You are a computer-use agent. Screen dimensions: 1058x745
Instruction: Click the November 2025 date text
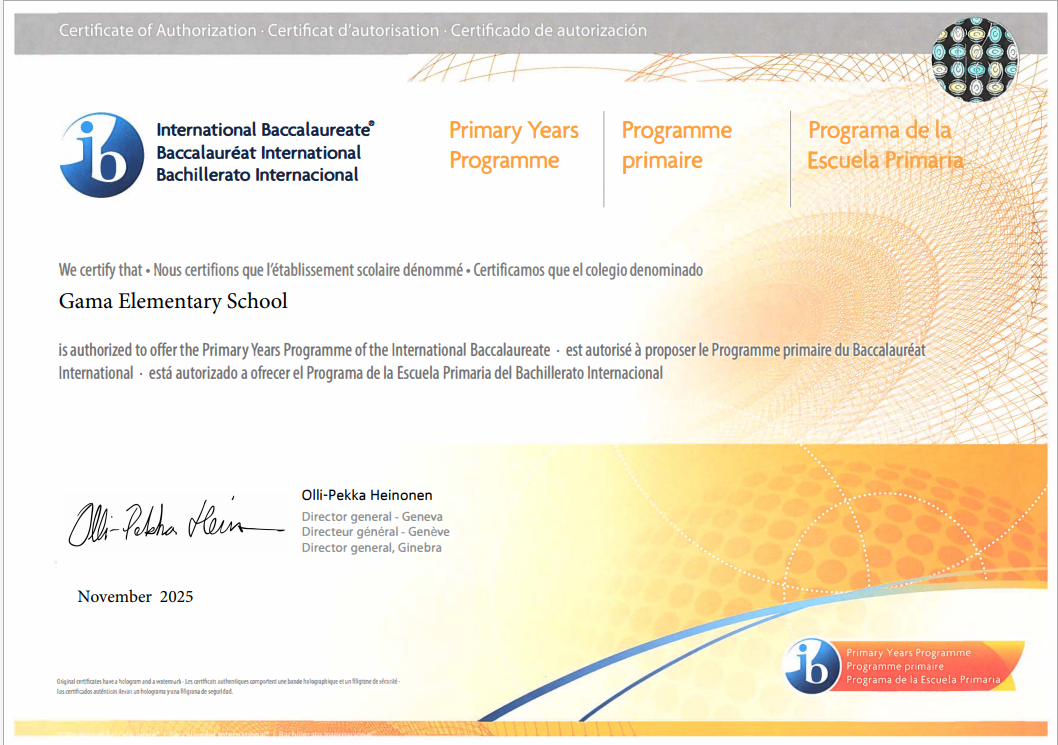[x=135, y=597]
